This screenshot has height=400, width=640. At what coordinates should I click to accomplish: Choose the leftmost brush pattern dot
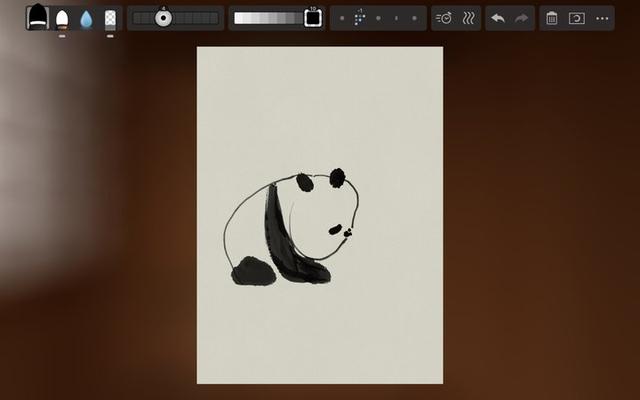click(342, 18)
